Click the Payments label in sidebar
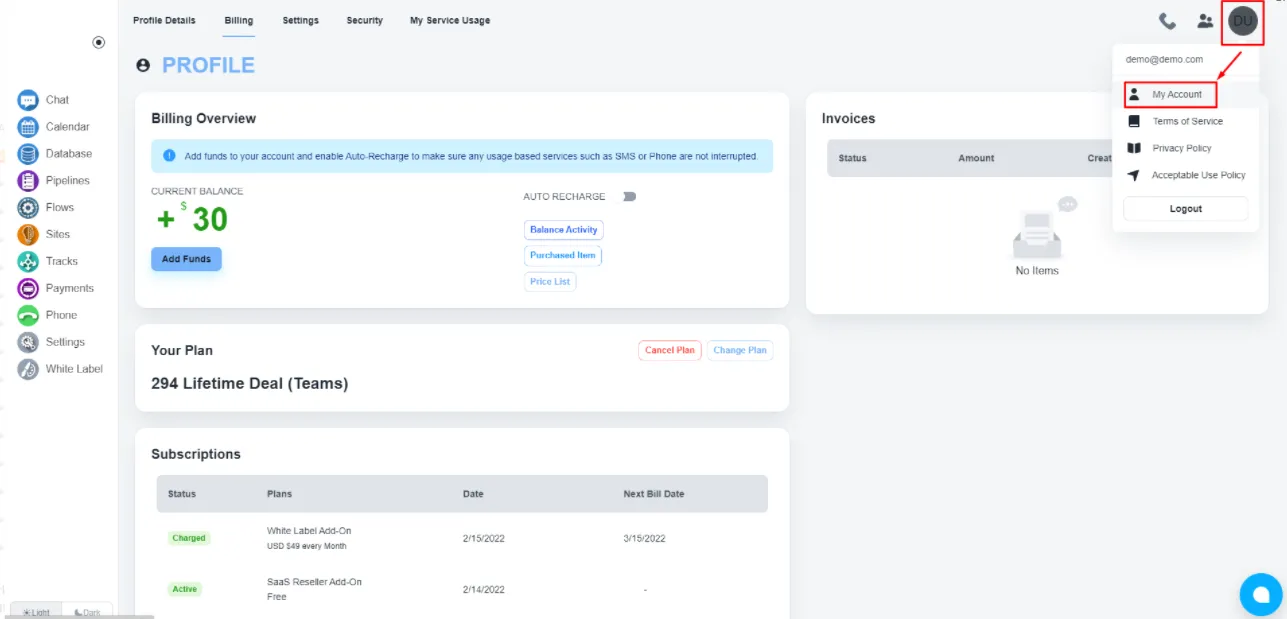Image resolution: width=1287 pixels, height=619 pixels. (70, 288)
